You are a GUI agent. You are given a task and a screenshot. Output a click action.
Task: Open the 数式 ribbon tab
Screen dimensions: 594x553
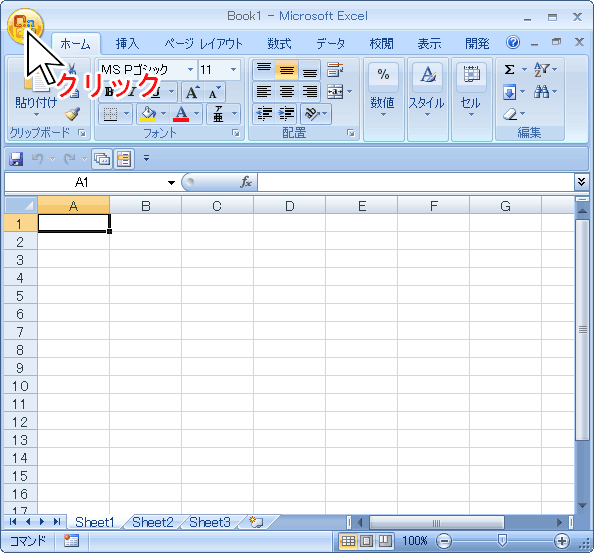tap(280, 44)
